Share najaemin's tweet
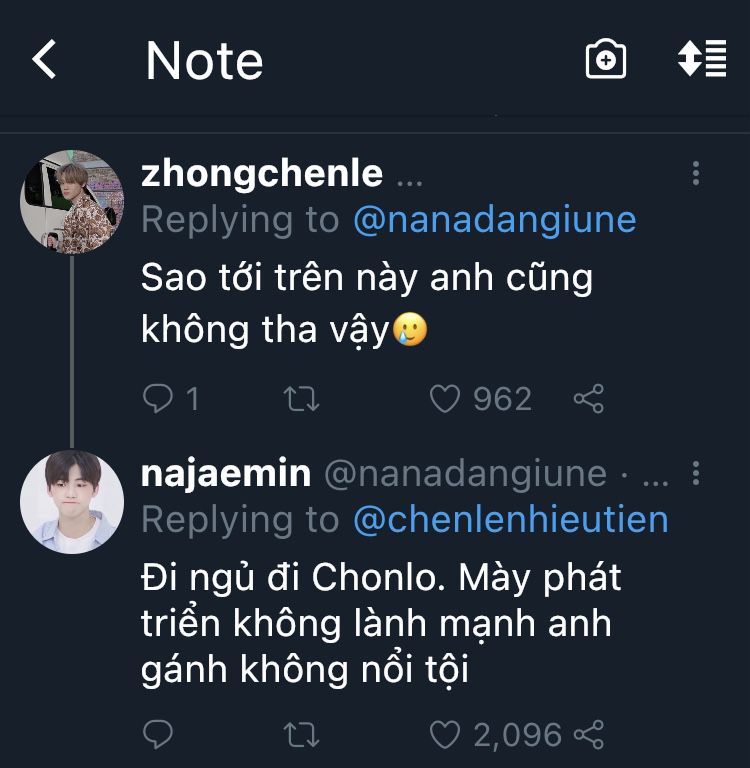 [589, 736]
